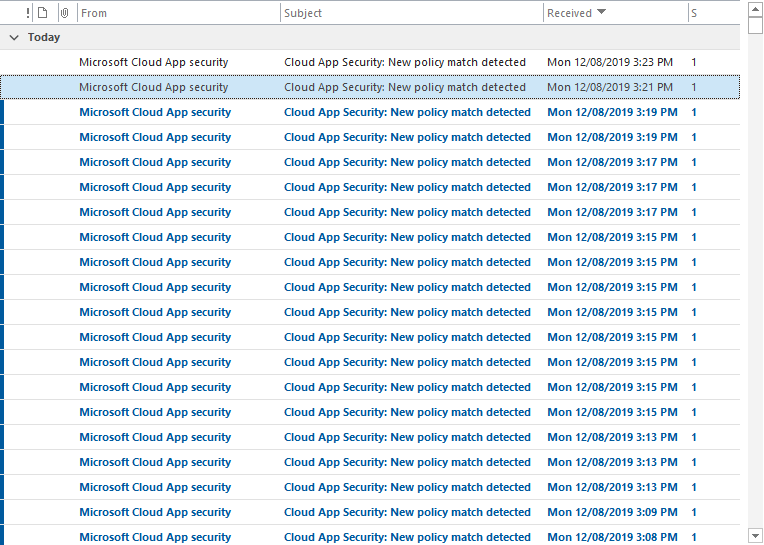The width and height of the screenshot is (764, 545).
Task: Click the Today group header label
Action: [44, 38]
